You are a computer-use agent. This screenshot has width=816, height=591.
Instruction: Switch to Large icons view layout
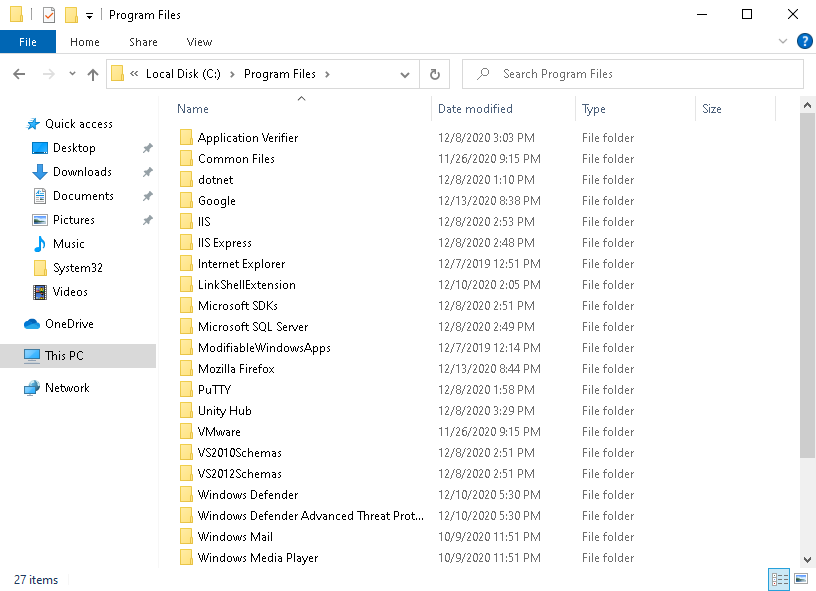pos(801,579)
